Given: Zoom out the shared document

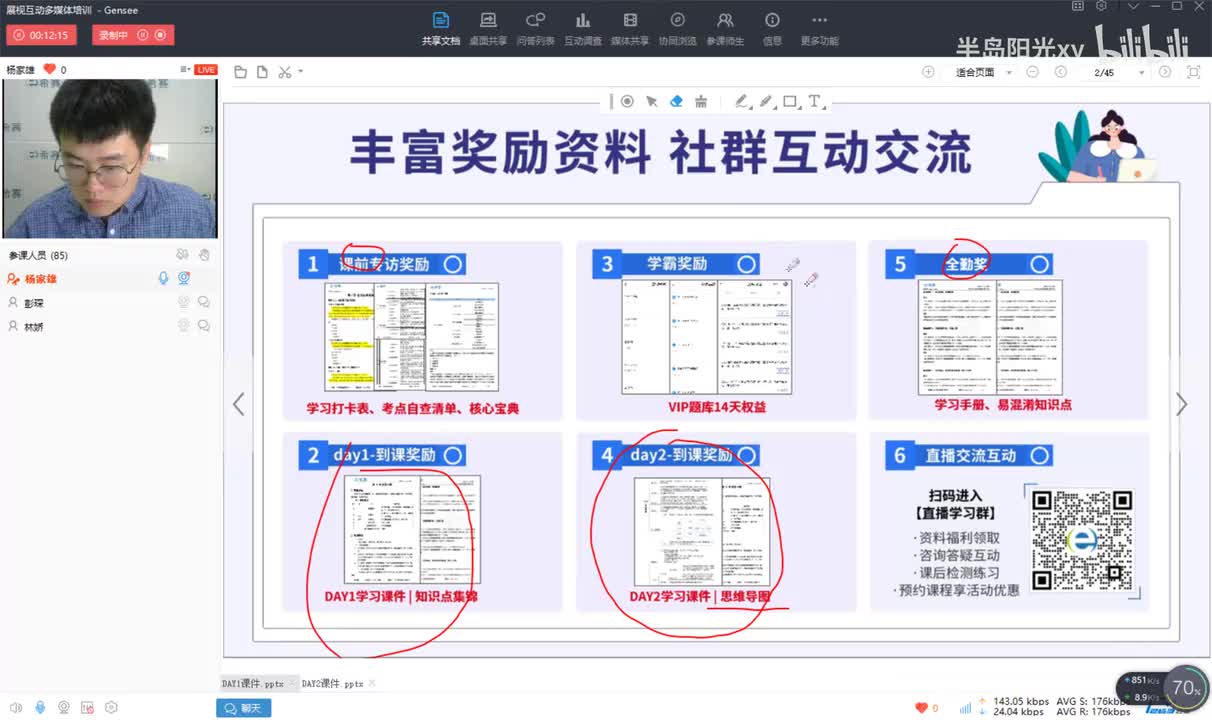Looking at the screenshot, I should tap(1032, 72).
